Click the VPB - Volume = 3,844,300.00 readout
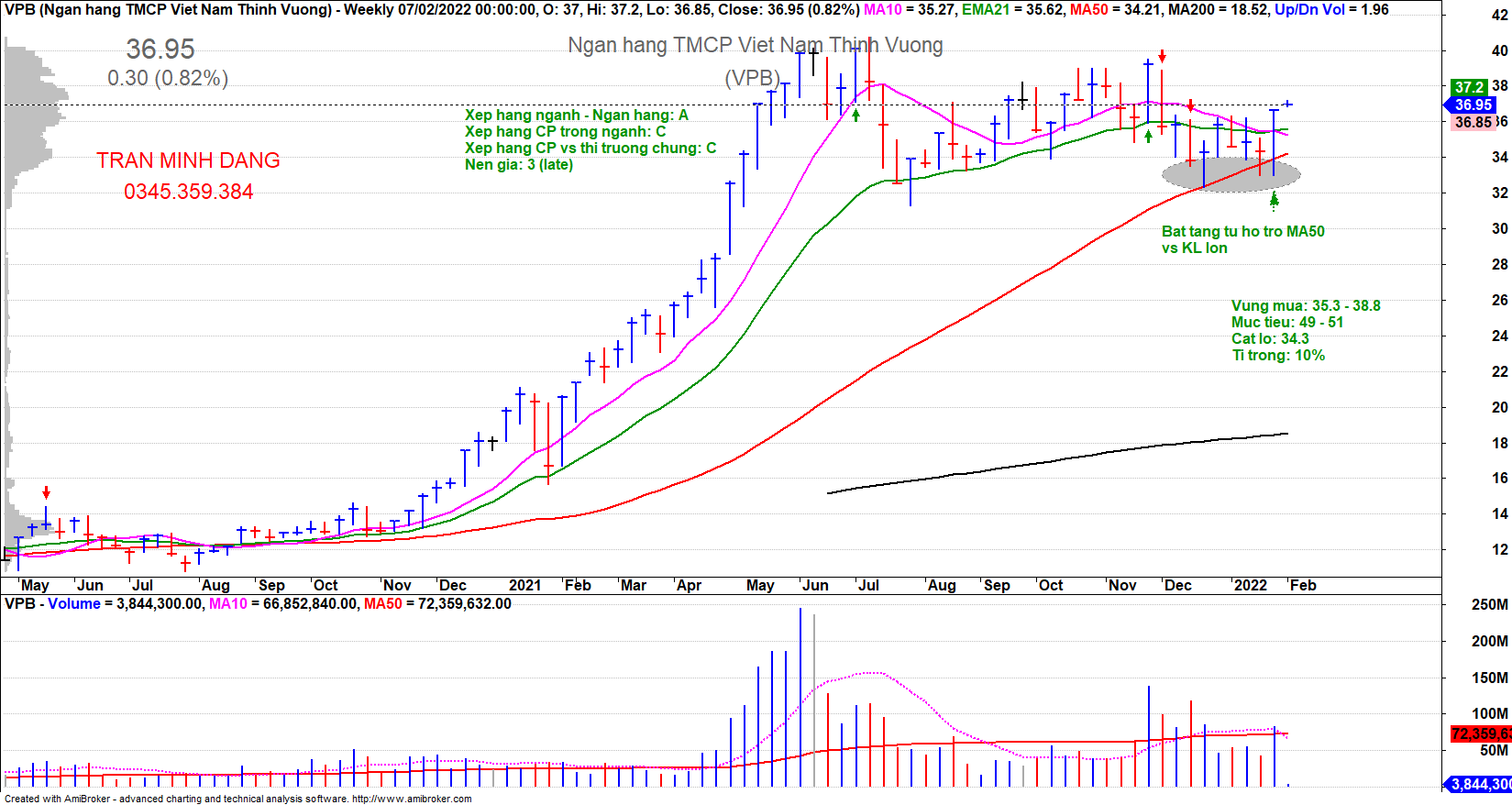Image resolution: width=1512 pixels, height=805 pixels. tap(103, 603)
